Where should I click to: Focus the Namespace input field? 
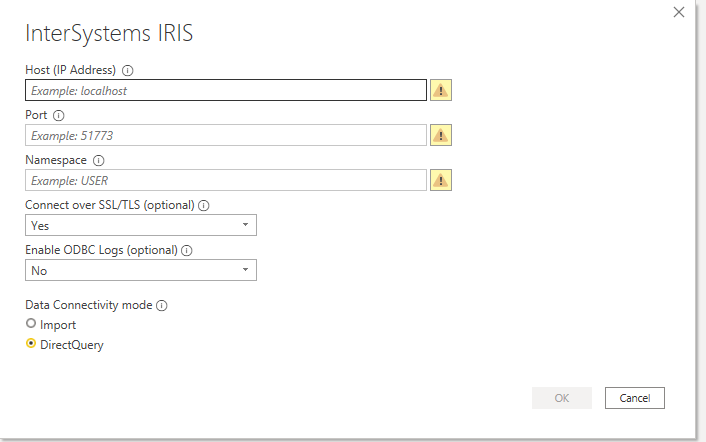(x=226, y=180)
